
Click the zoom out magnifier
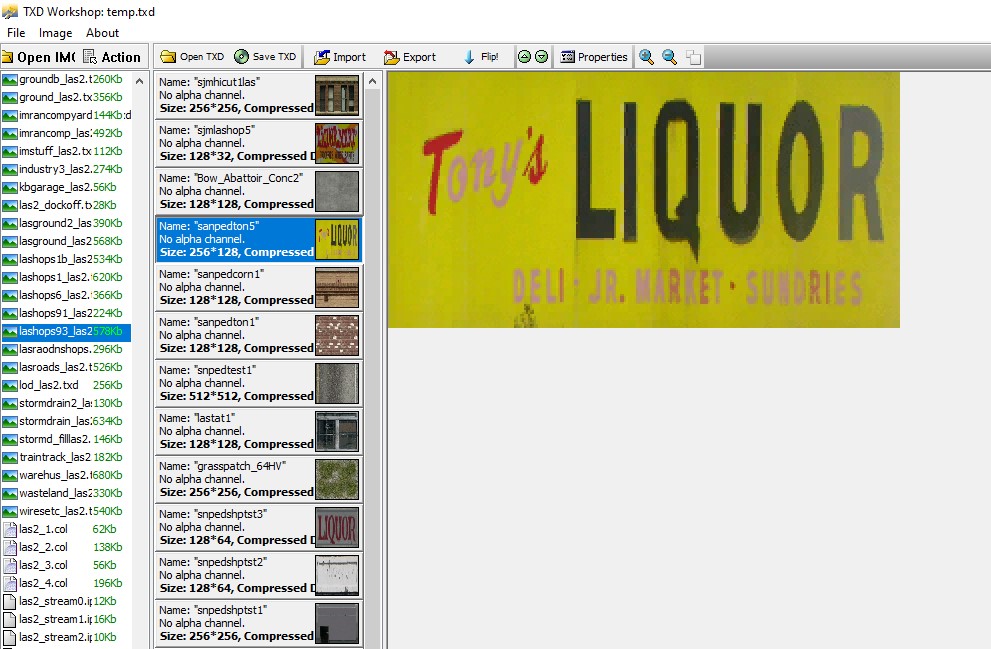669,57
